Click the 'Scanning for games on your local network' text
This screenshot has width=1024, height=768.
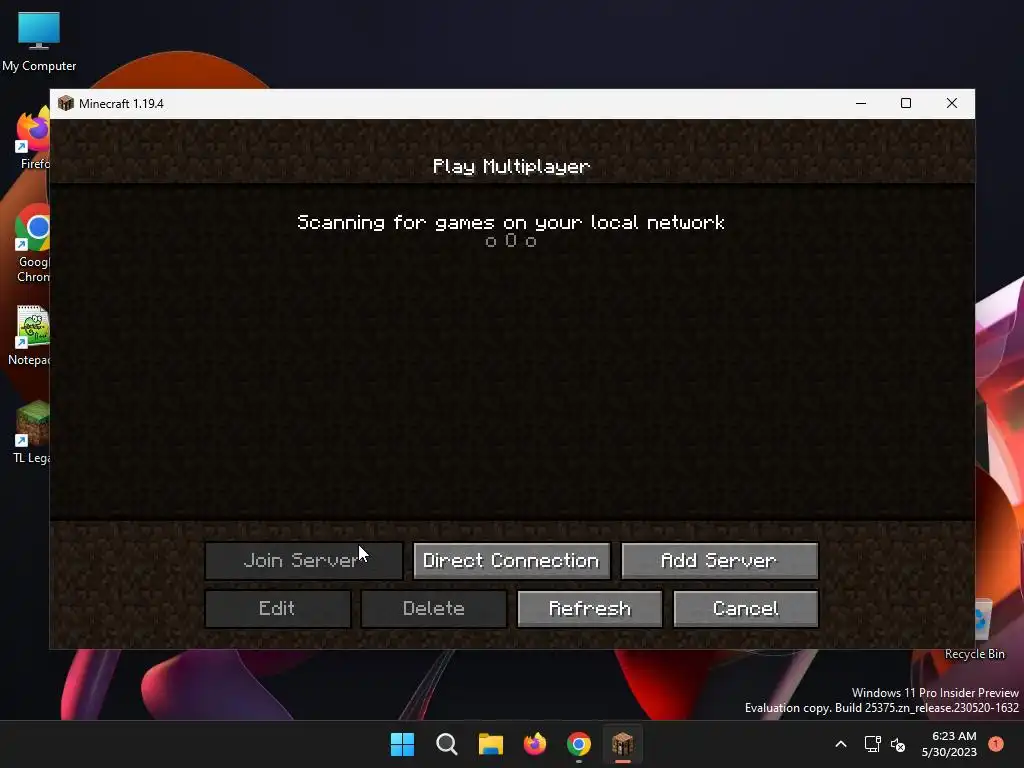click(511, 223)
